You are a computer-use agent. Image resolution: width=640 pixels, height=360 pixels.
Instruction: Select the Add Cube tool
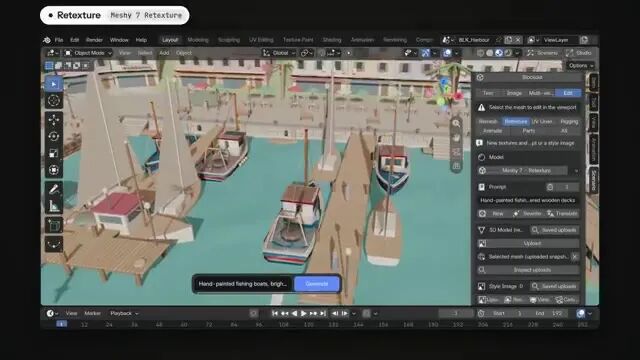click(x=53, y=225)
